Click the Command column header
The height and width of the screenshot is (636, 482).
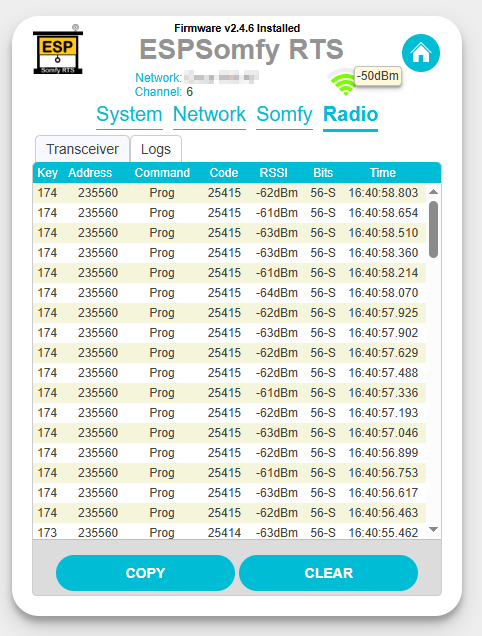point(162,173)
